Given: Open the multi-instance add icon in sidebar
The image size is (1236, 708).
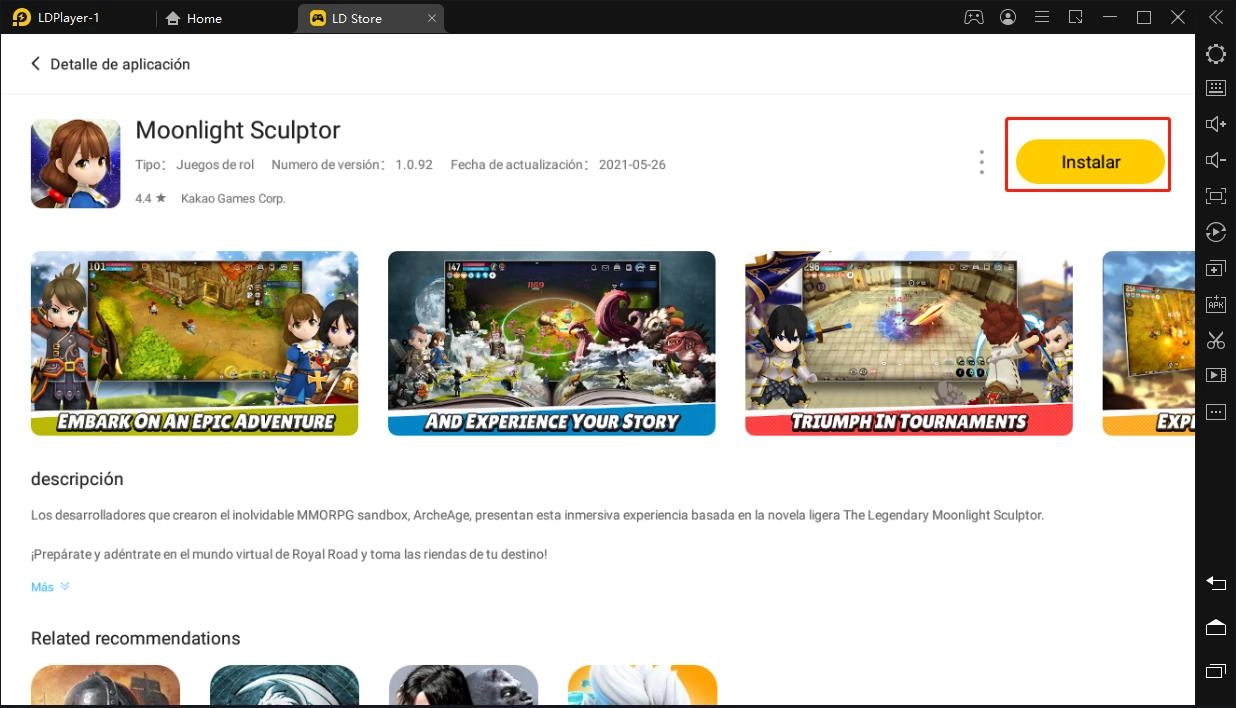Looking at the screenshot, I should 1216,268.
